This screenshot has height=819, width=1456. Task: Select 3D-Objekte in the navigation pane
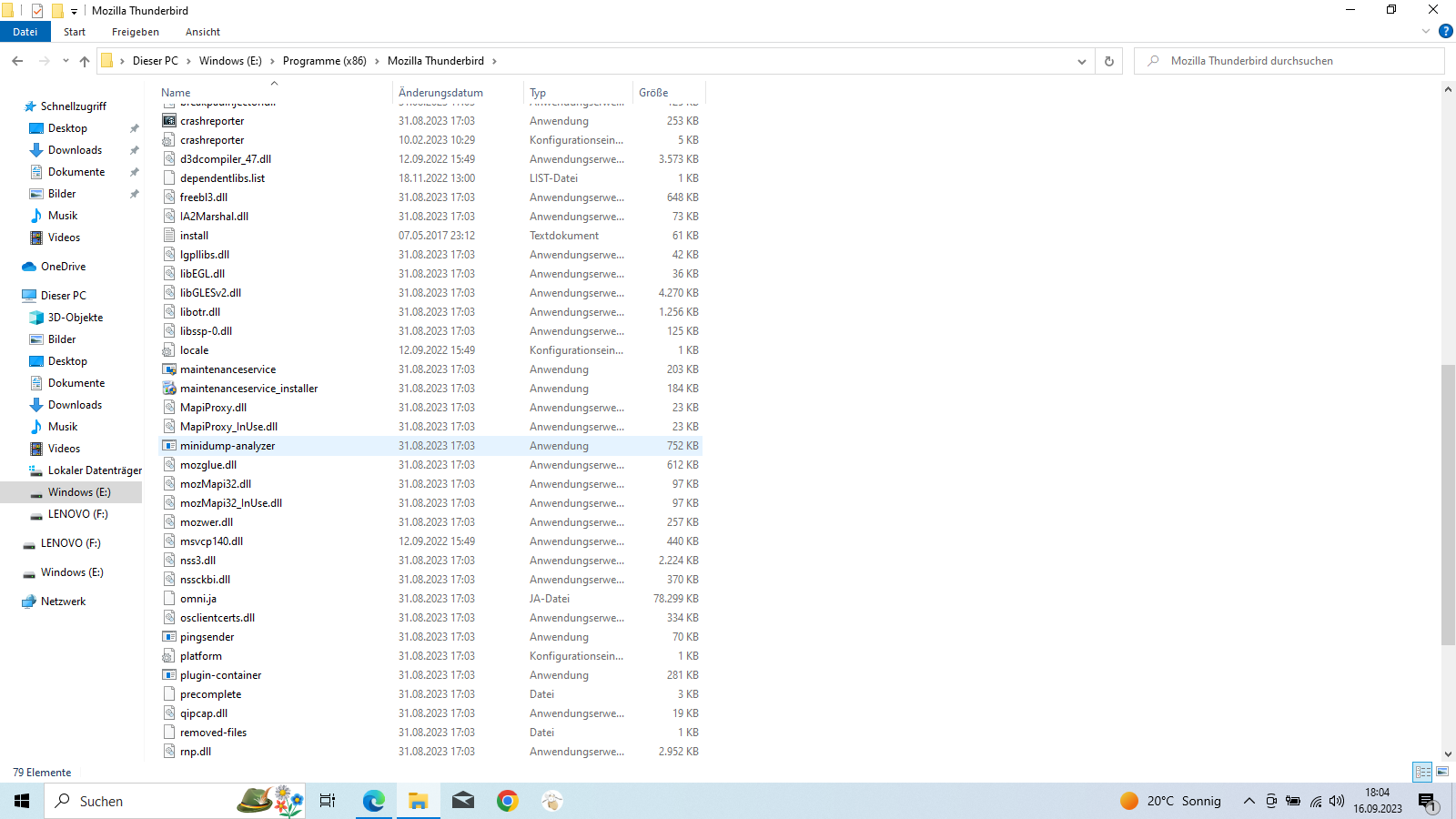76,318
